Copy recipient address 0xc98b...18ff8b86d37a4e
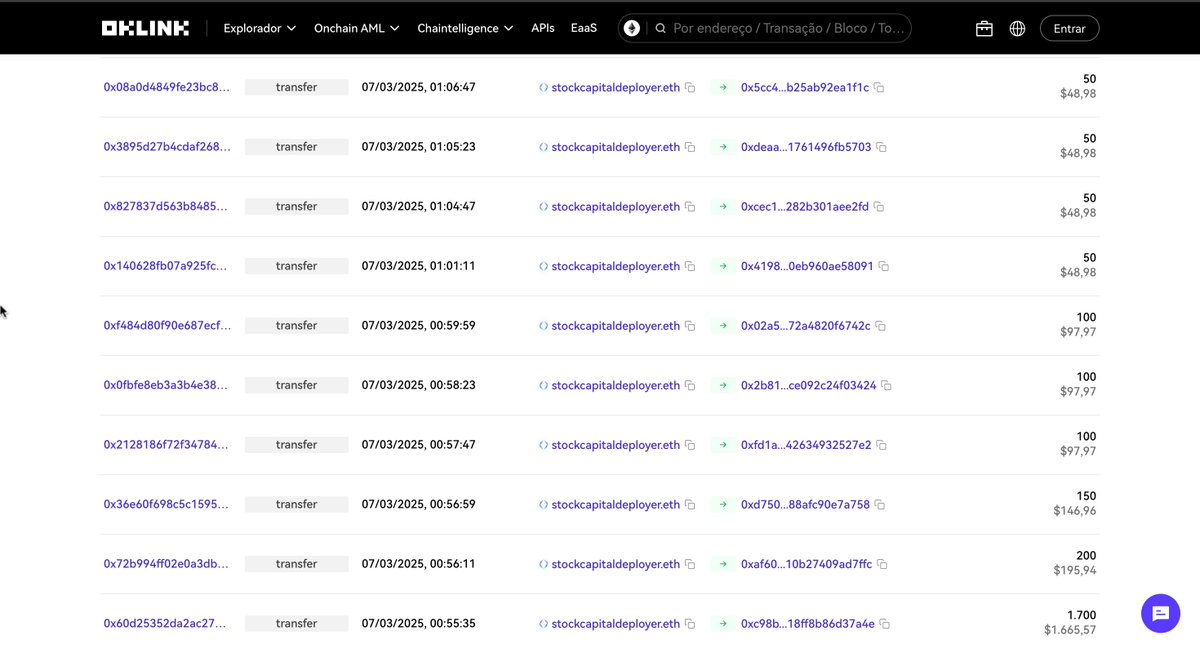Viewport: 1200px width, 653px height. click(x=885, y=624)
